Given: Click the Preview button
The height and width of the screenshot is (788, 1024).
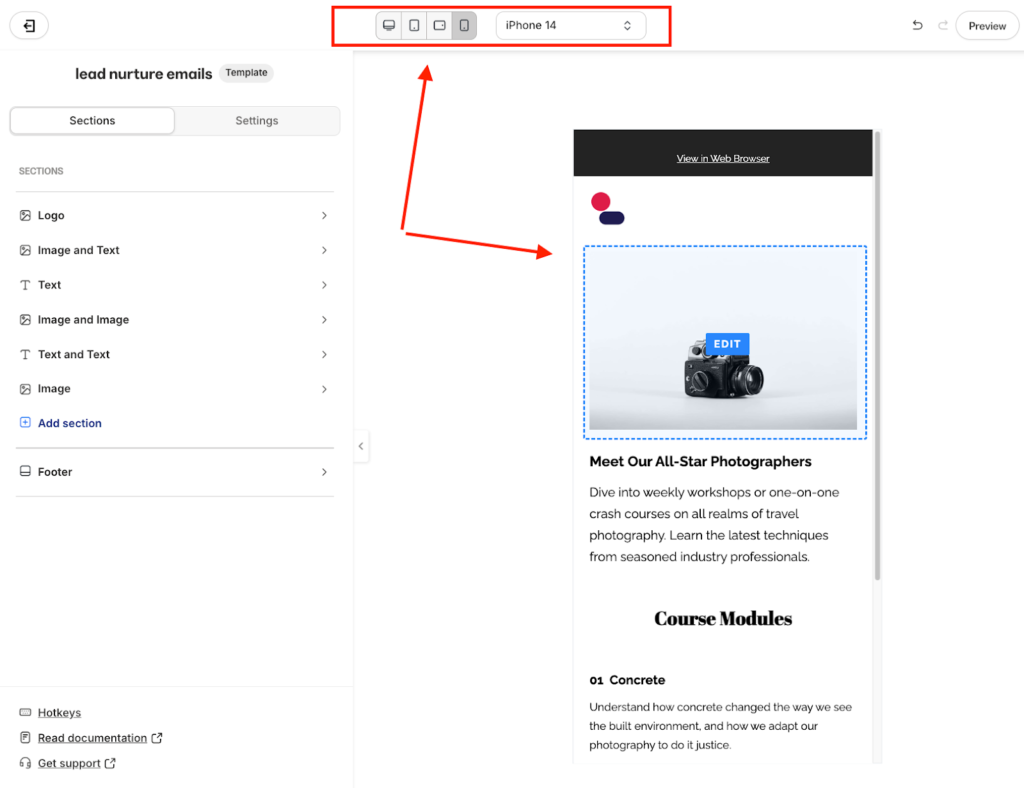Looking at the screenshot, I should pos(987,25).
